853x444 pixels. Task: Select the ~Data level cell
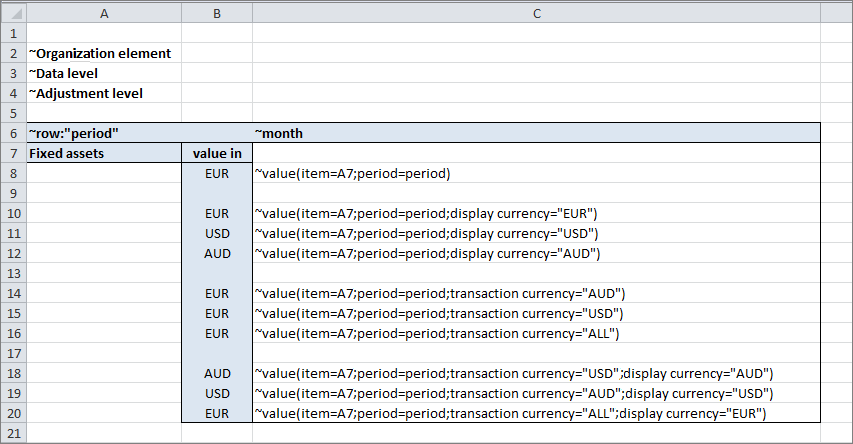(64, 73)
